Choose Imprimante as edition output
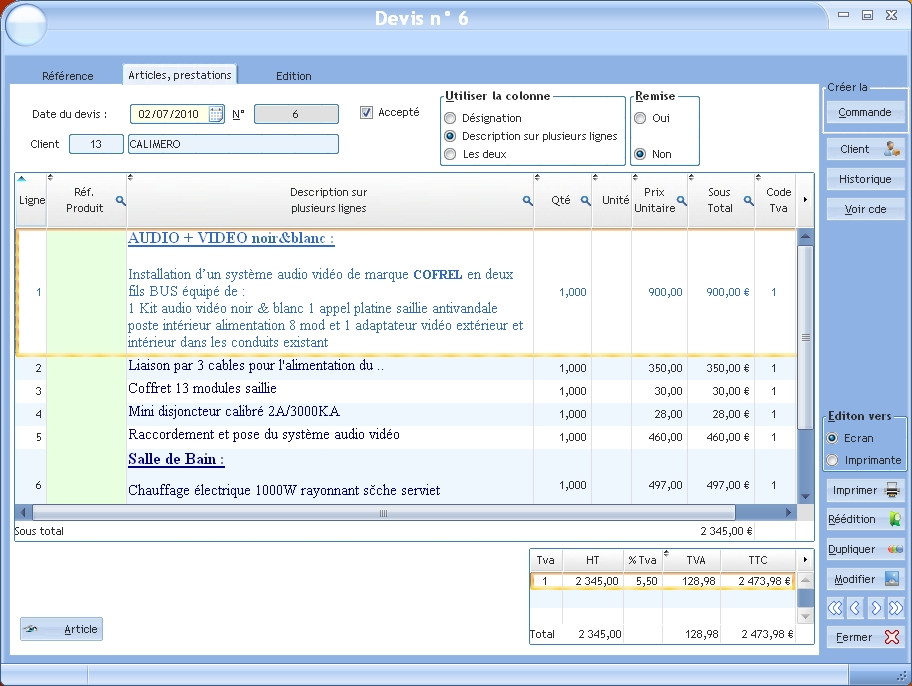The width and height of the screenshot is (912, 686). [x=832, y=460]
